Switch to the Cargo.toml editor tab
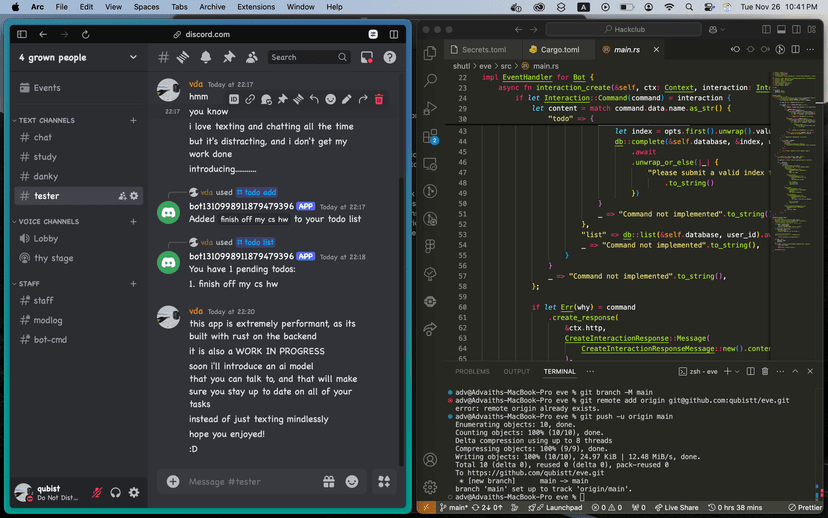Image resolution: width=828 pixels, height=518 pixels. point(558,50)
